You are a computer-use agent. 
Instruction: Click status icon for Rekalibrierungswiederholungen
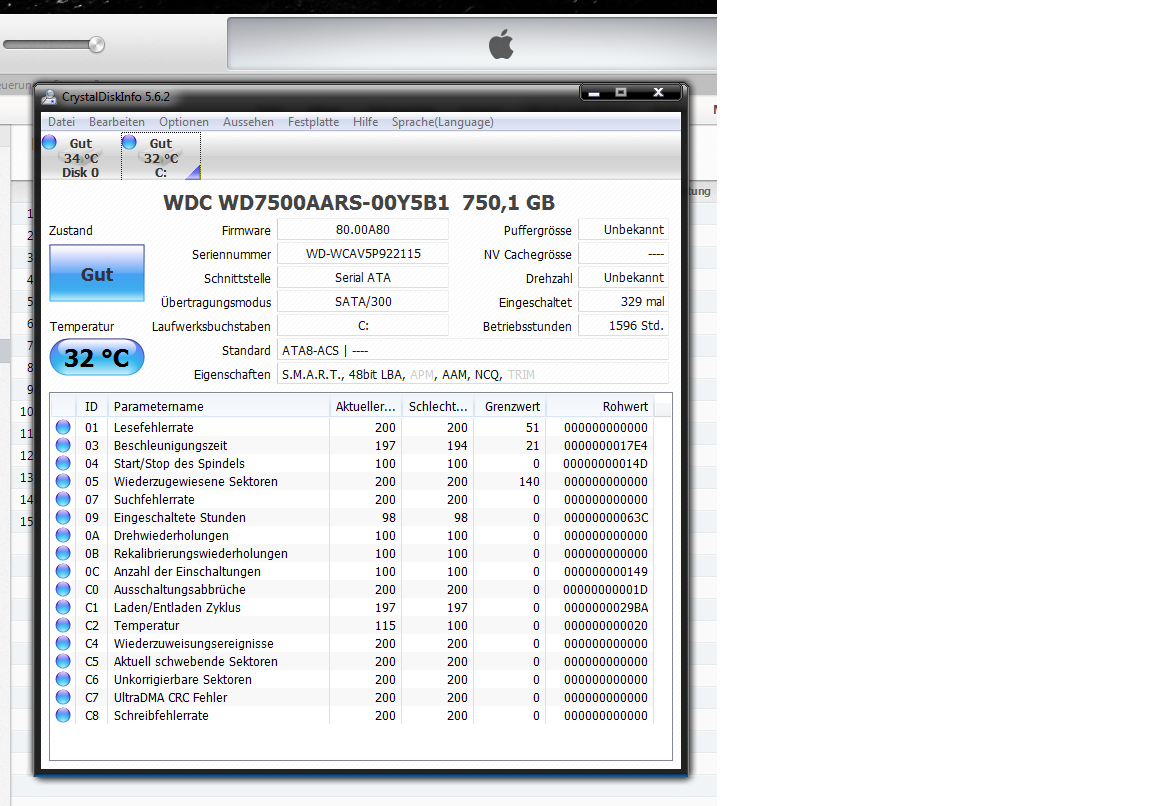[63, 553]
